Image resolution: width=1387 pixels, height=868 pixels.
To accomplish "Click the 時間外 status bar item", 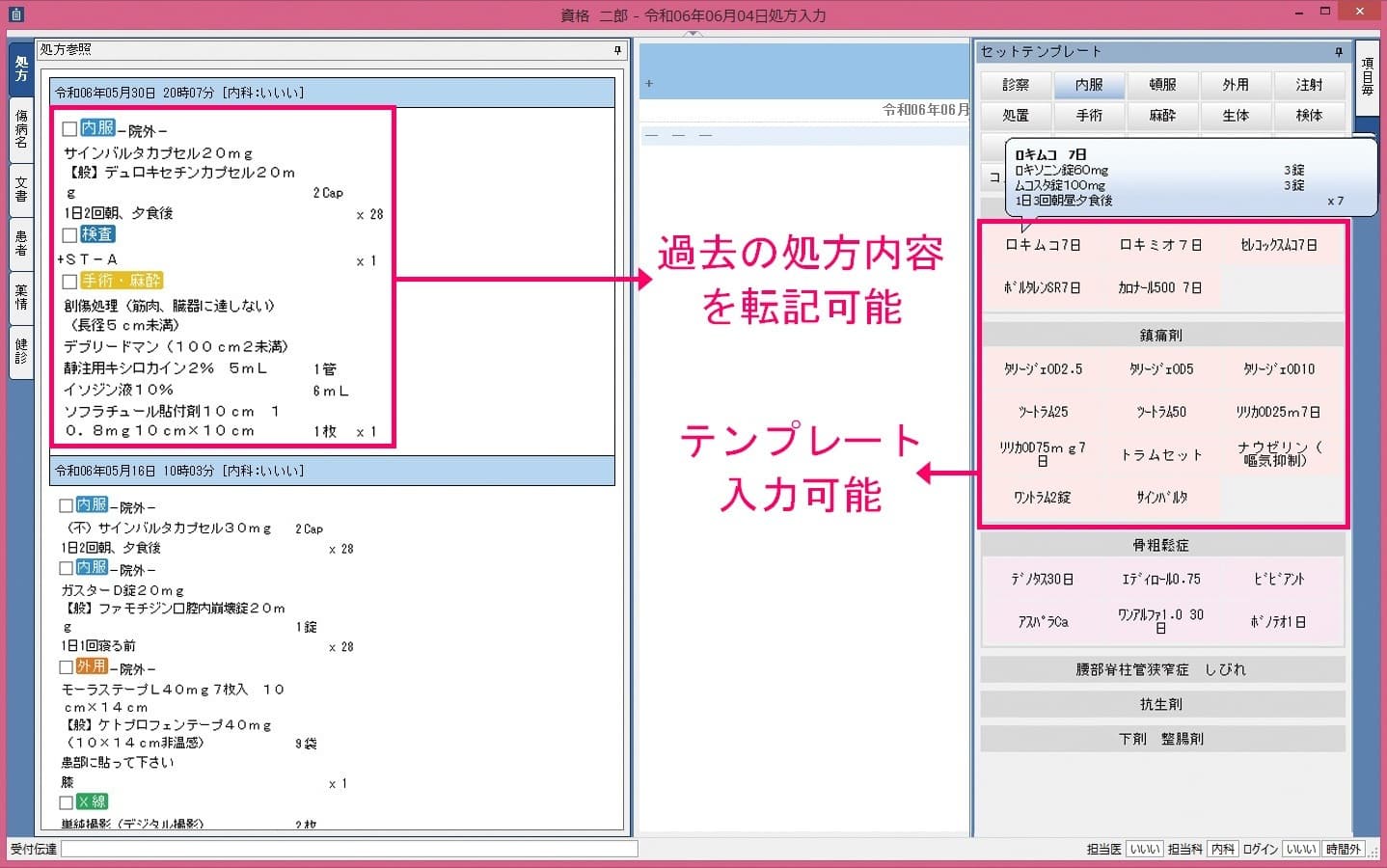I will (x=1343, y=849).
